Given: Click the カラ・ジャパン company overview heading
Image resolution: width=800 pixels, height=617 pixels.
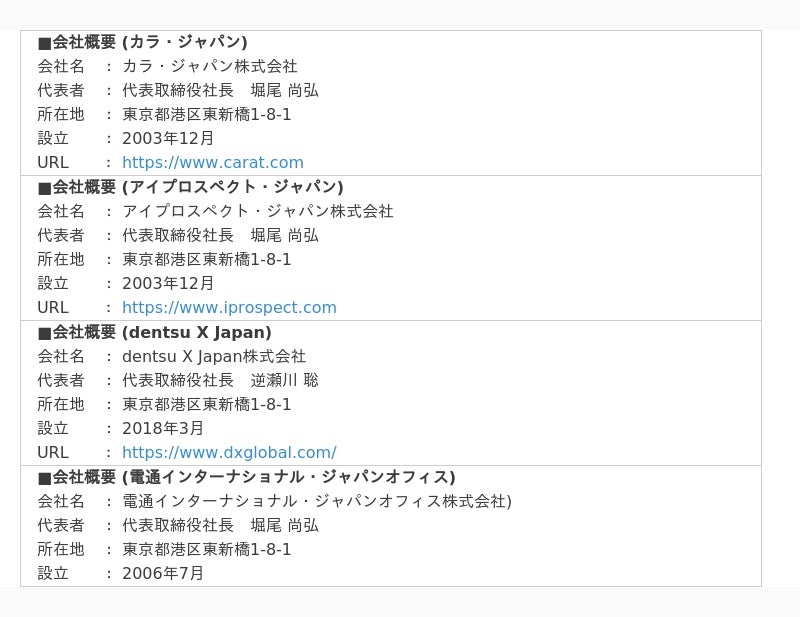Looking at the screenshot, I should 142,42.
